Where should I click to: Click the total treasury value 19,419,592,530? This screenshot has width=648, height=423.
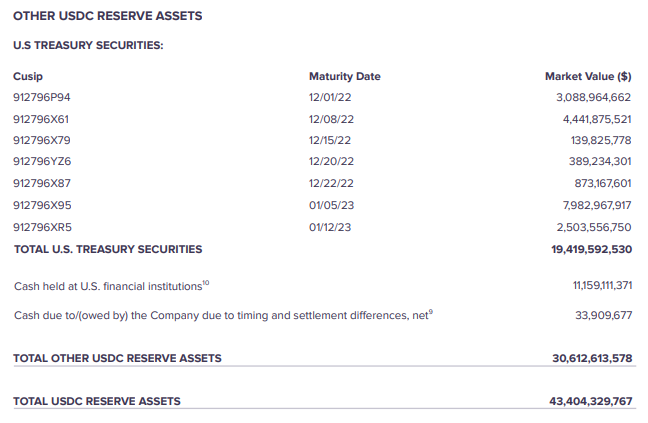591,249
